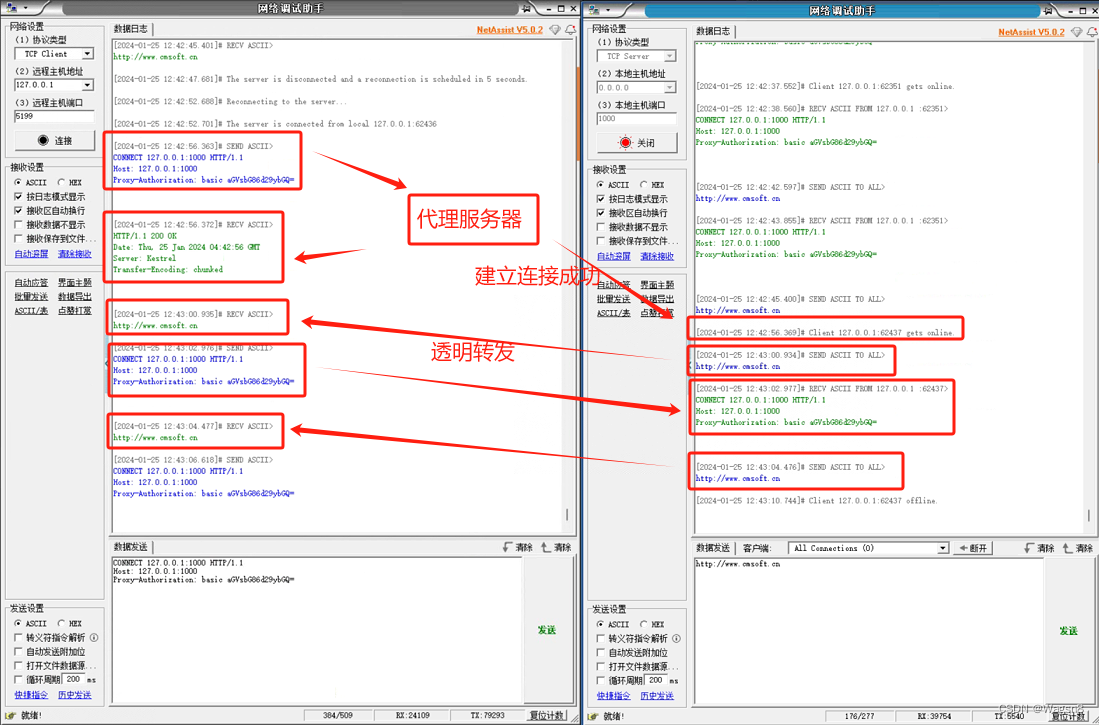
Task: Click the RX:24109 counter in client status bar
Action: click(x=413, y=716)
